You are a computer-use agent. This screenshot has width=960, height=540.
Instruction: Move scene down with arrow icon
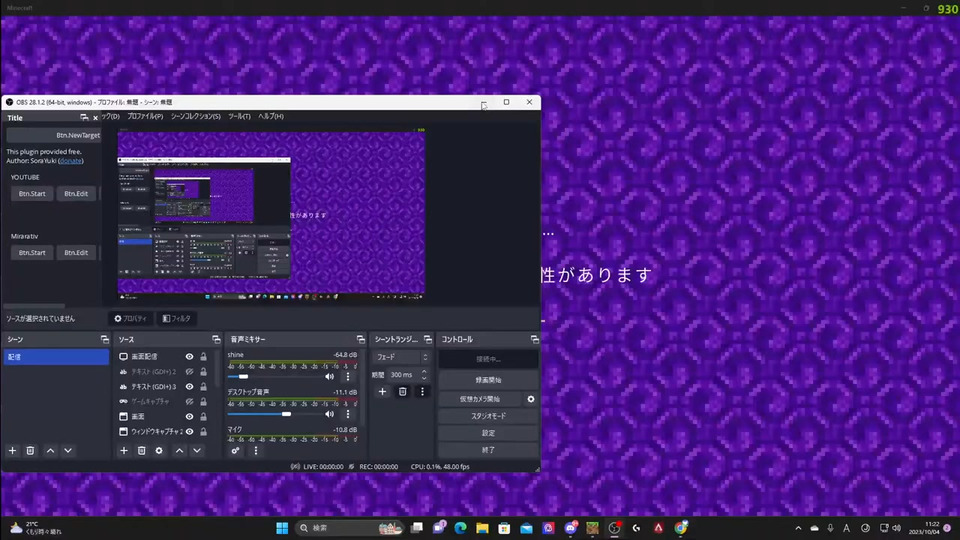click(x=68, y=451)
